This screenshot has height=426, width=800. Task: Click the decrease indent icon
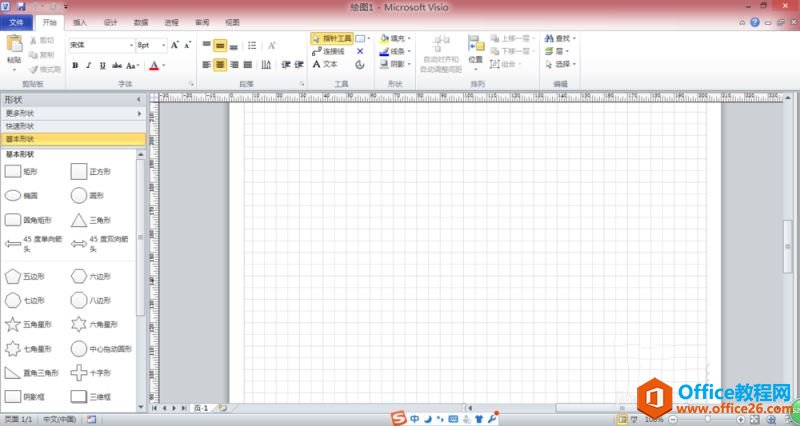(x=286, y=65)
